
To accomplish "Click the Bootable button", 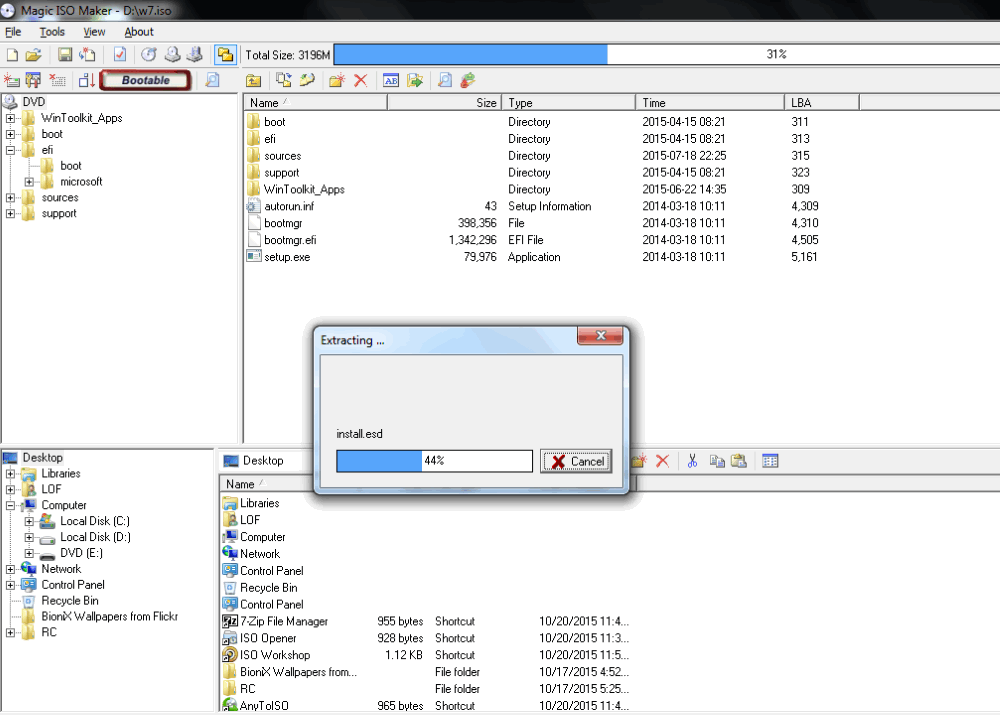I will [x=145, y=80].
